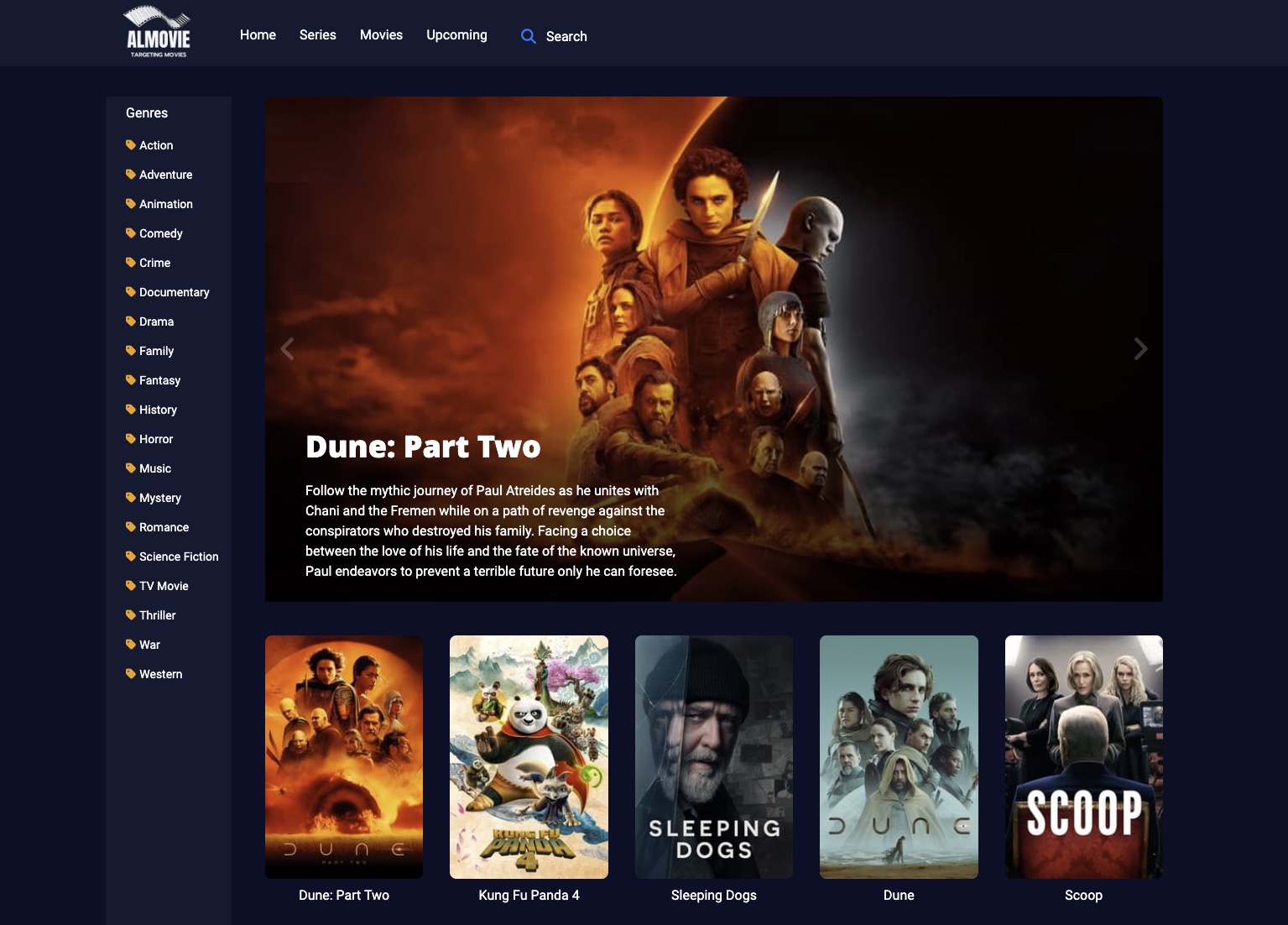This screenshot has height=925, width=1288.
Task: Click the tag icon beside Adventure
Action: 131,175
